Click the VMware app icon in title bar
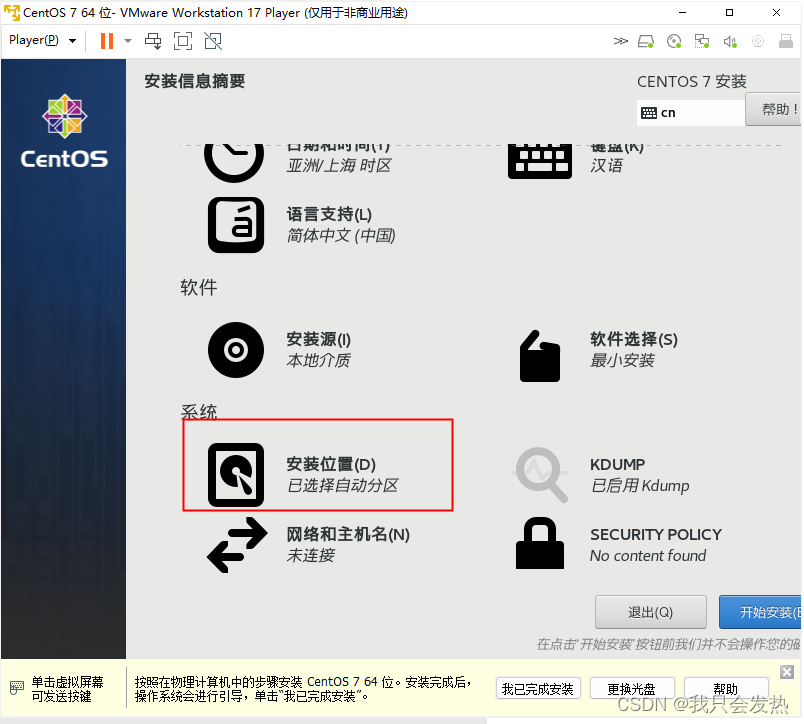 coord(12,12)
